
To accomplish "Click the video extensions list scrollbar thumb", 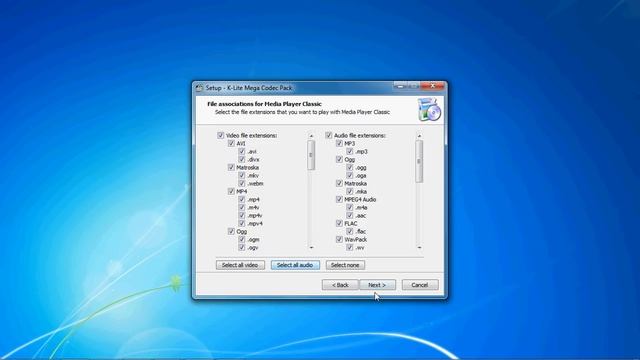I will point(311,155).
